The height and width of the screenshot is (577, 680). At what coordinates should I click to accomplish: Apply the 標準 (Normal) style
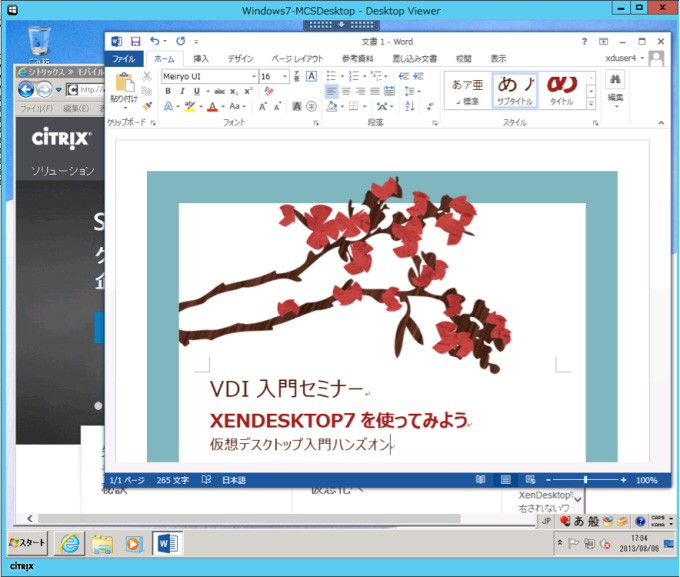pos(468,90)
